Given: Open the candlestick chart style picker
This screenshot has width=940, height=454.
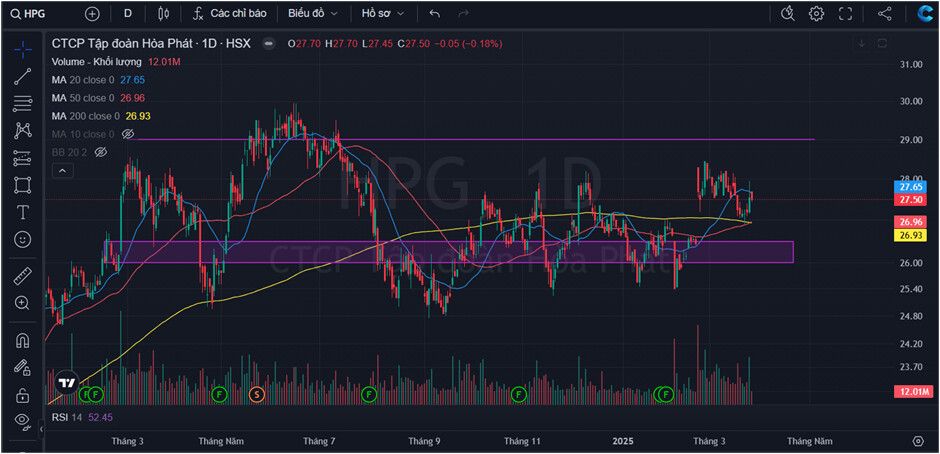Looking at the screenshot, I should click(x=163, y=14).
